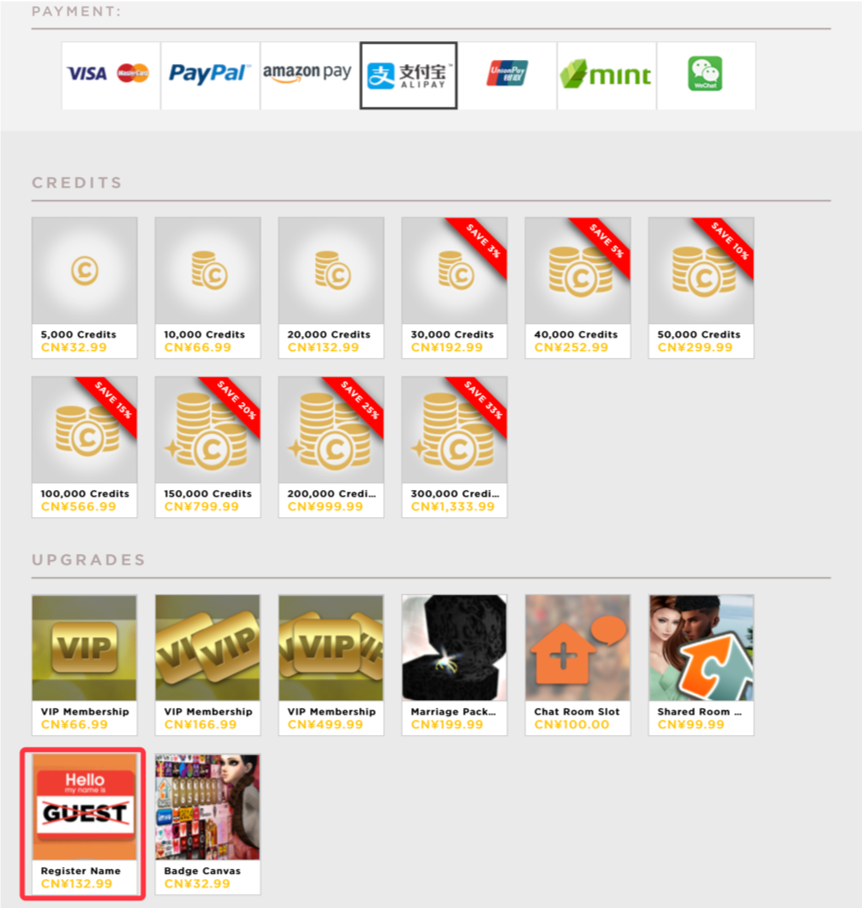
Task: Pick the Alipay payment method
Action: coord(409,75)
